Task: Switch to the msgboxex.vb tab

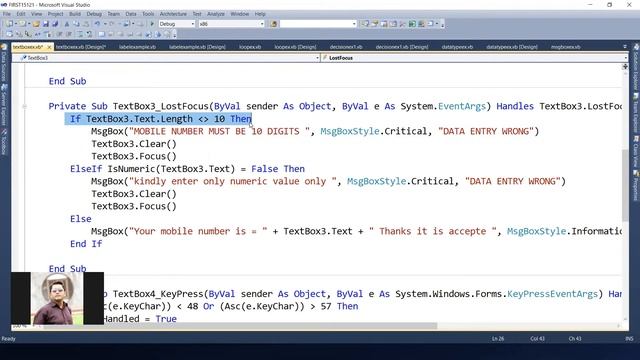Action: (x=565, y=47)
